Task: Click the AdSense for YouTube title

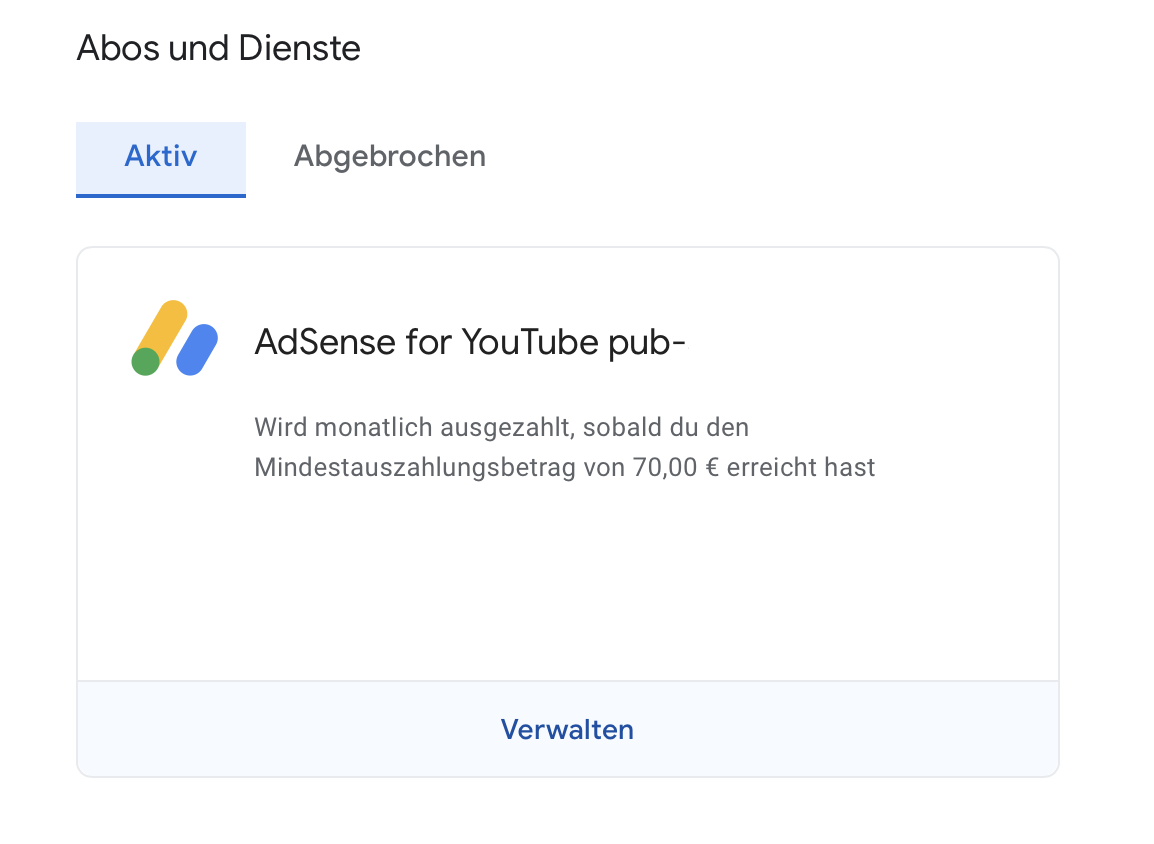Action: (470, 343)
